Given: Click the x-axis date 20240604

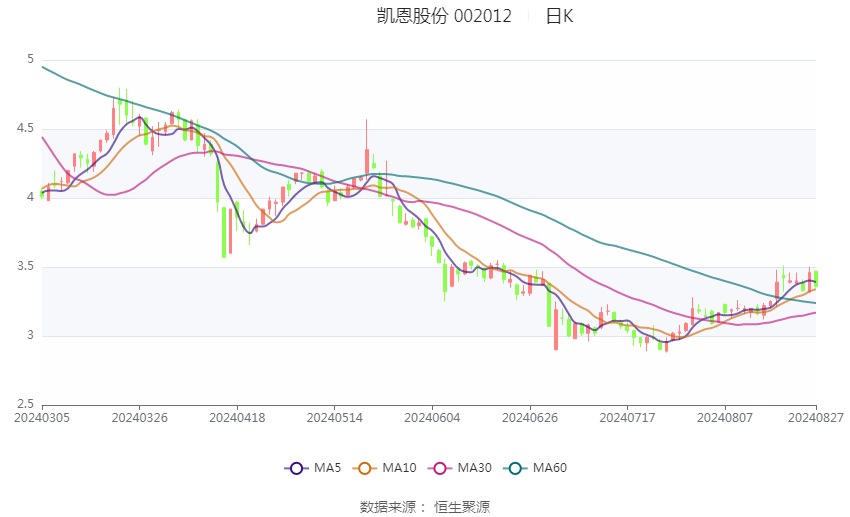Looking at the screenshot, I should click(432, 418).
